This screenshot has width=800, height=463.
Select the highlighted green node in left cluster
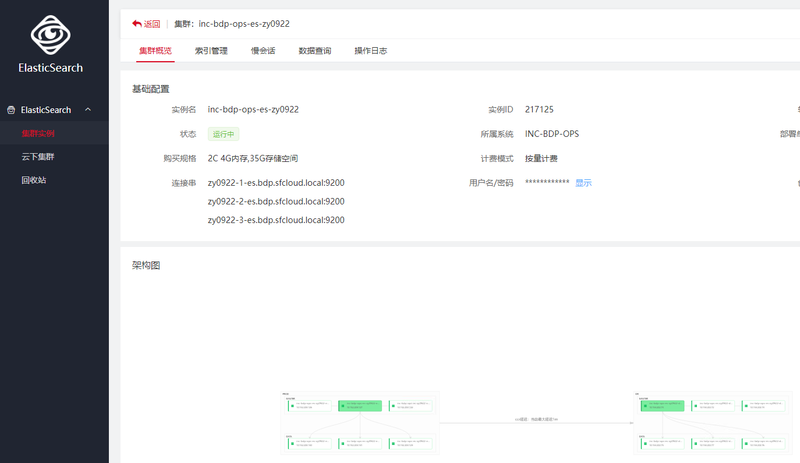pos(361,405)
